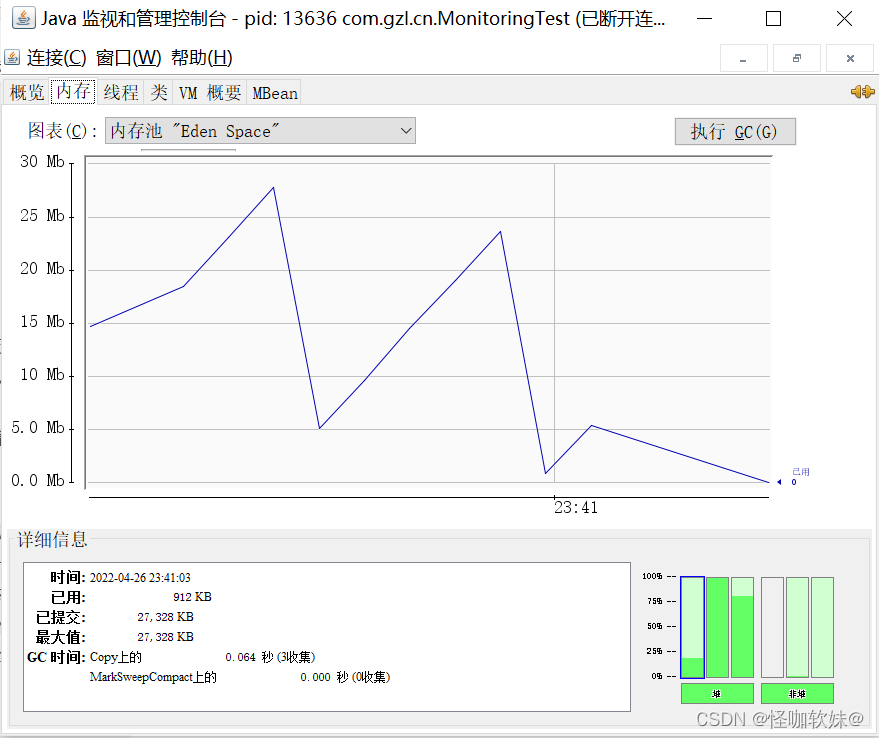This screenshot has height=738, width=879.
Task: Select the last non-heap pool bar
Action: click(x=822, y=628)
